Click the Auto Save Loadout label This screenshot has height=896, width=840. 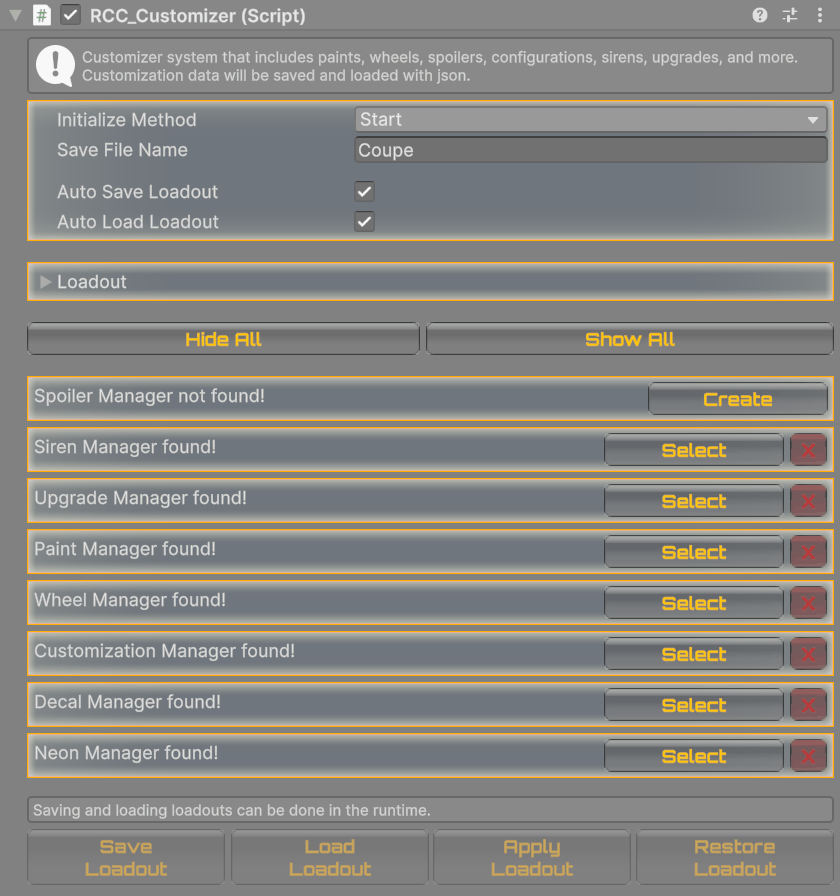click(x=137, y=191)
